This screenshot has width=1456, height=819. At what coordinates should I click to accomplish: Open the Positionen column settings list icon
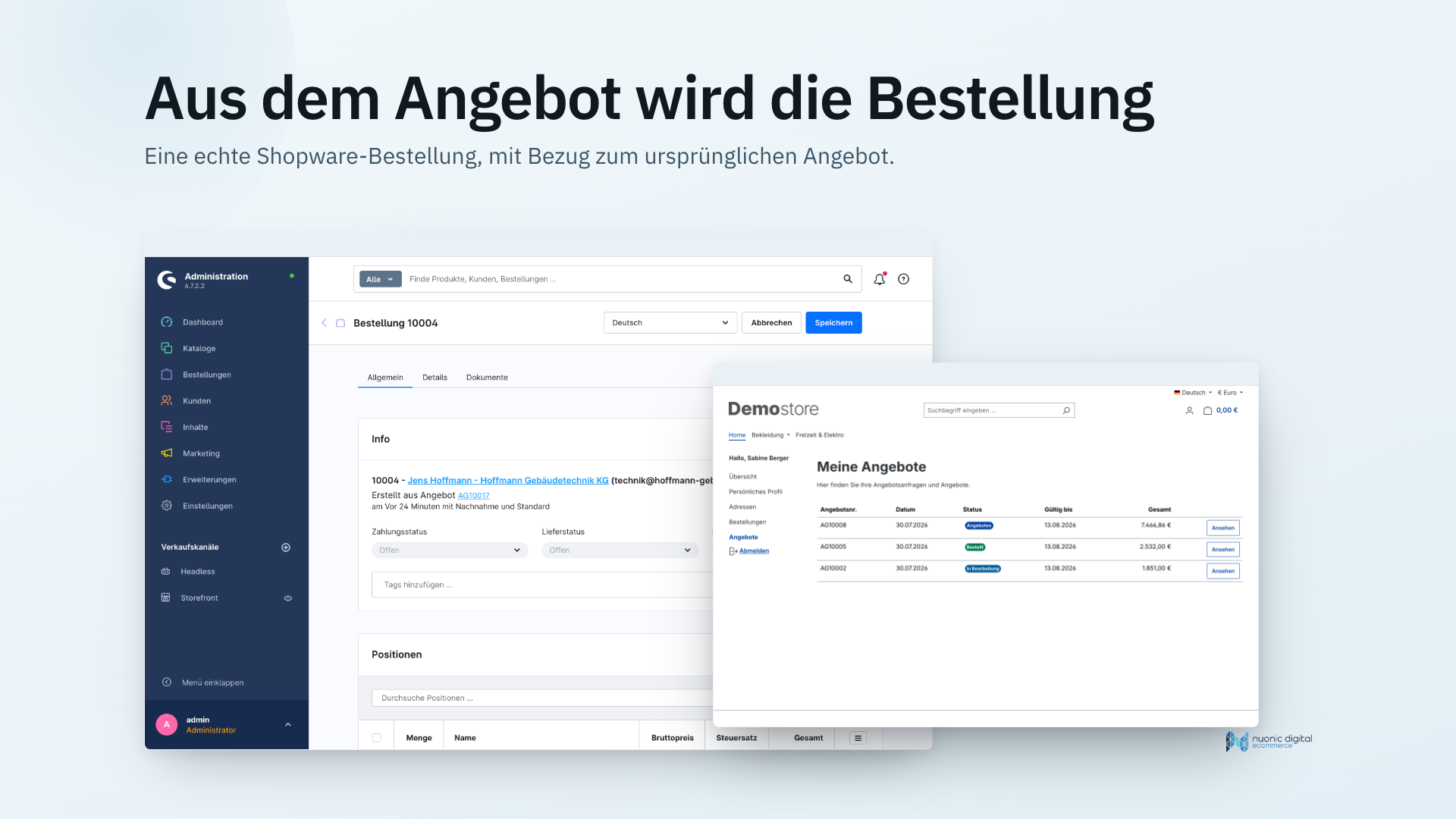pyautogui.click(x=858, y=738)
